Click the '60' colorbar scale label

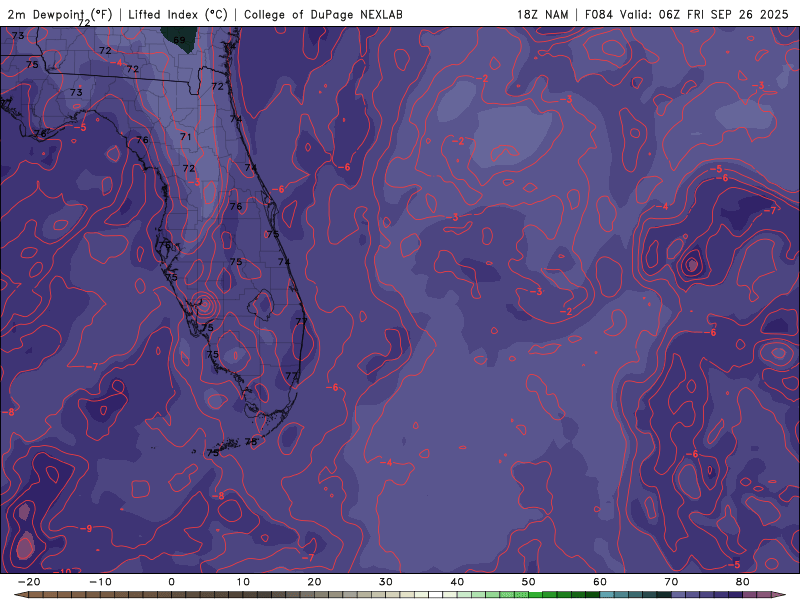pos(600,582)
